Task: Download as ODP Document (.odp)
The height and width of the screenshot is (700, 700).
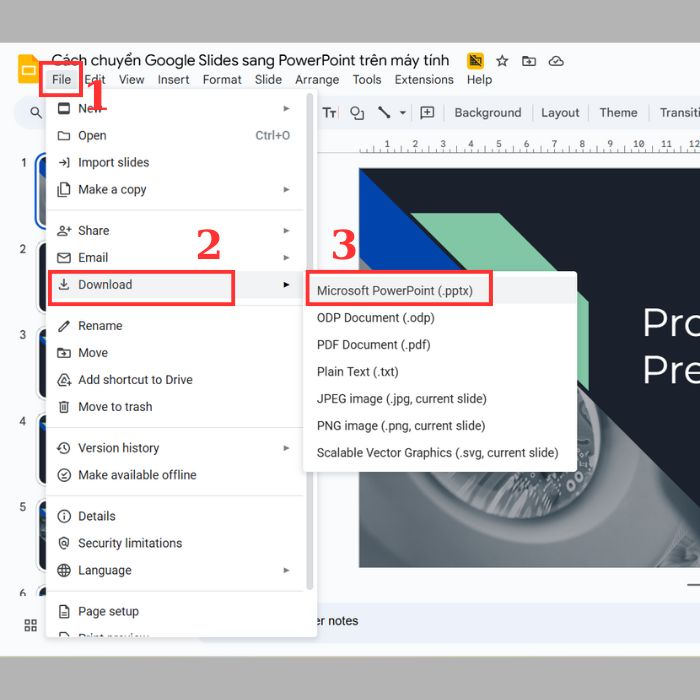Action: pos(440,318)
